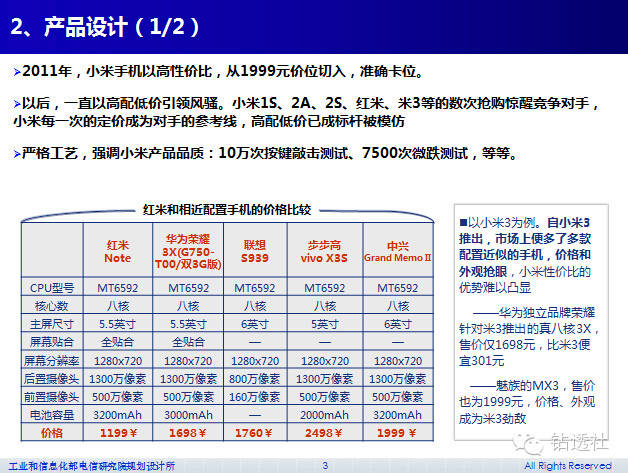Screen dimensions: 628x473
Task: Click the sidebar paragraph starting "以小米3为例"
Action: [x=525, y=255]
